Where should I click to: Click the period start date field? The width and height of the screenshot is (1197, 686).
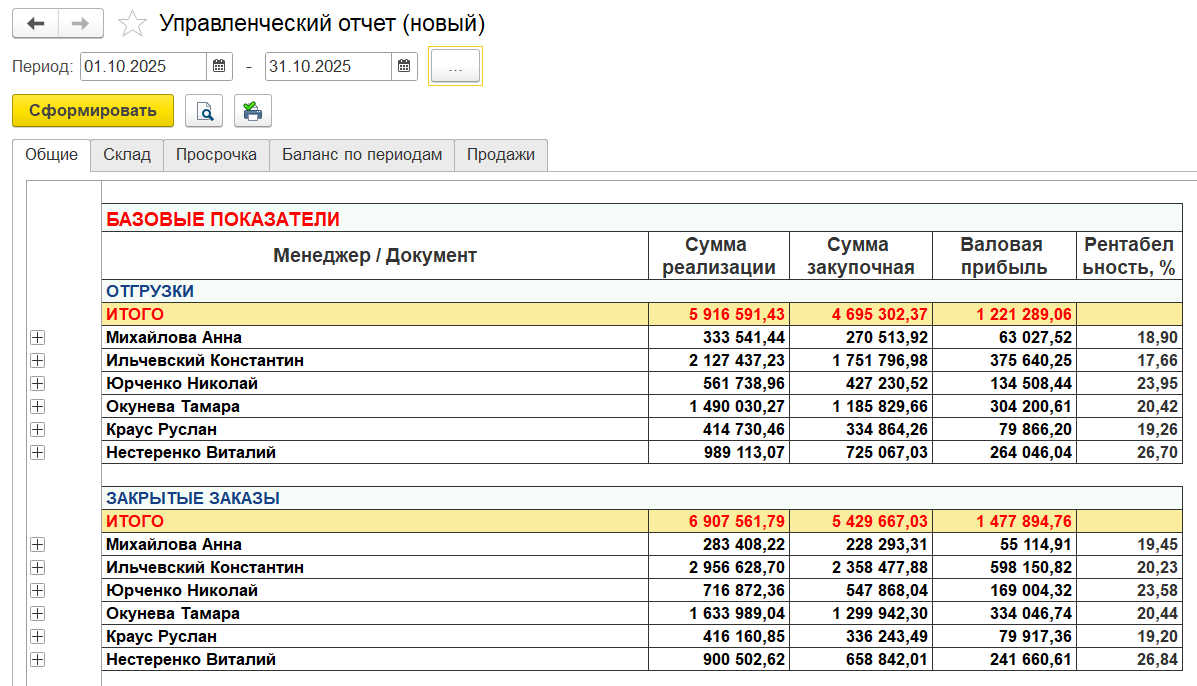(x=144, y=66)
